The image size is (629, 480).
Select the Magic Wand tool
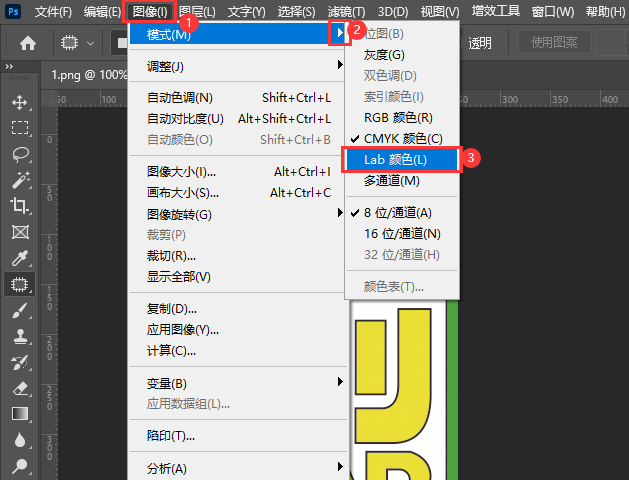[20, 180]
